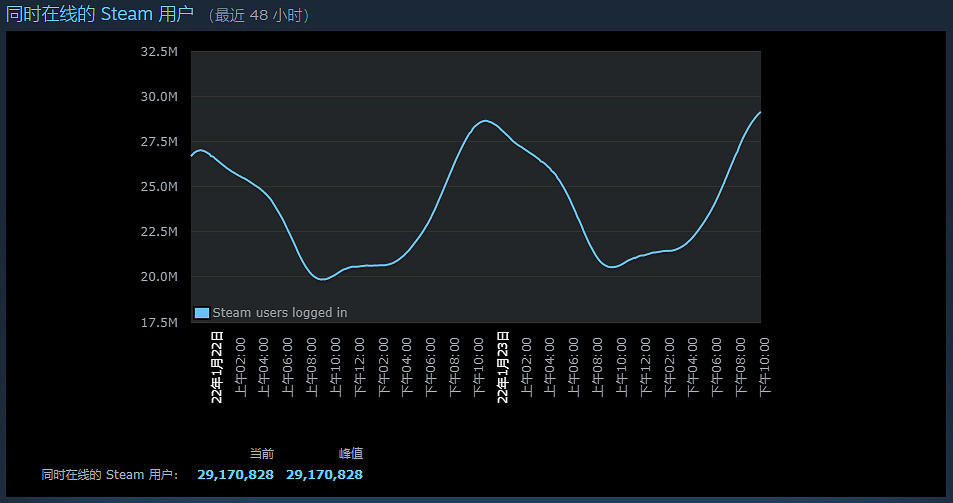Click the 30.0M y-axis label

(x=159, y=97)
